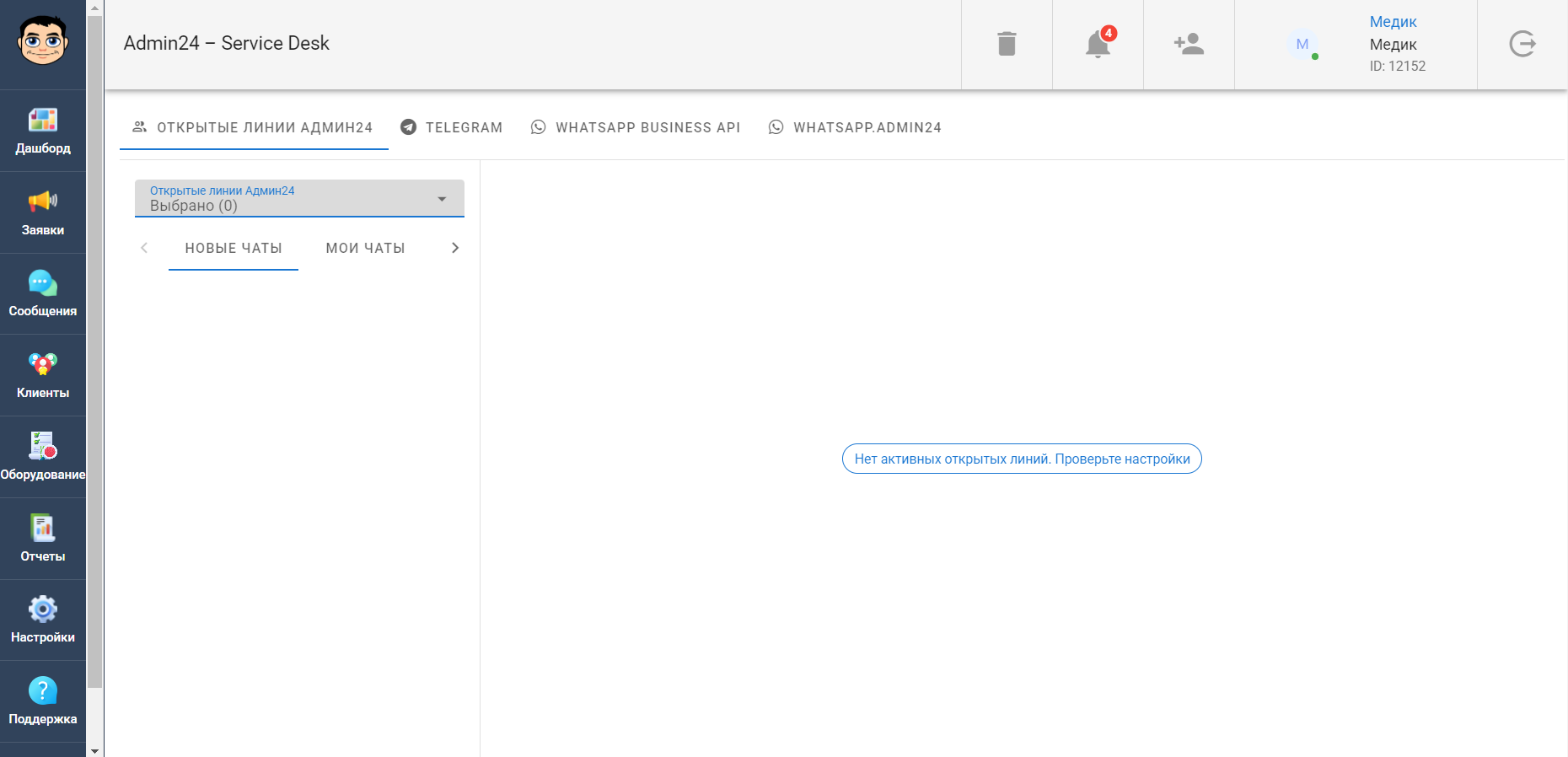This screenshot has width=1568, height=757.
Task: Select the Новые чаты tab
Action: coord(234,249)
